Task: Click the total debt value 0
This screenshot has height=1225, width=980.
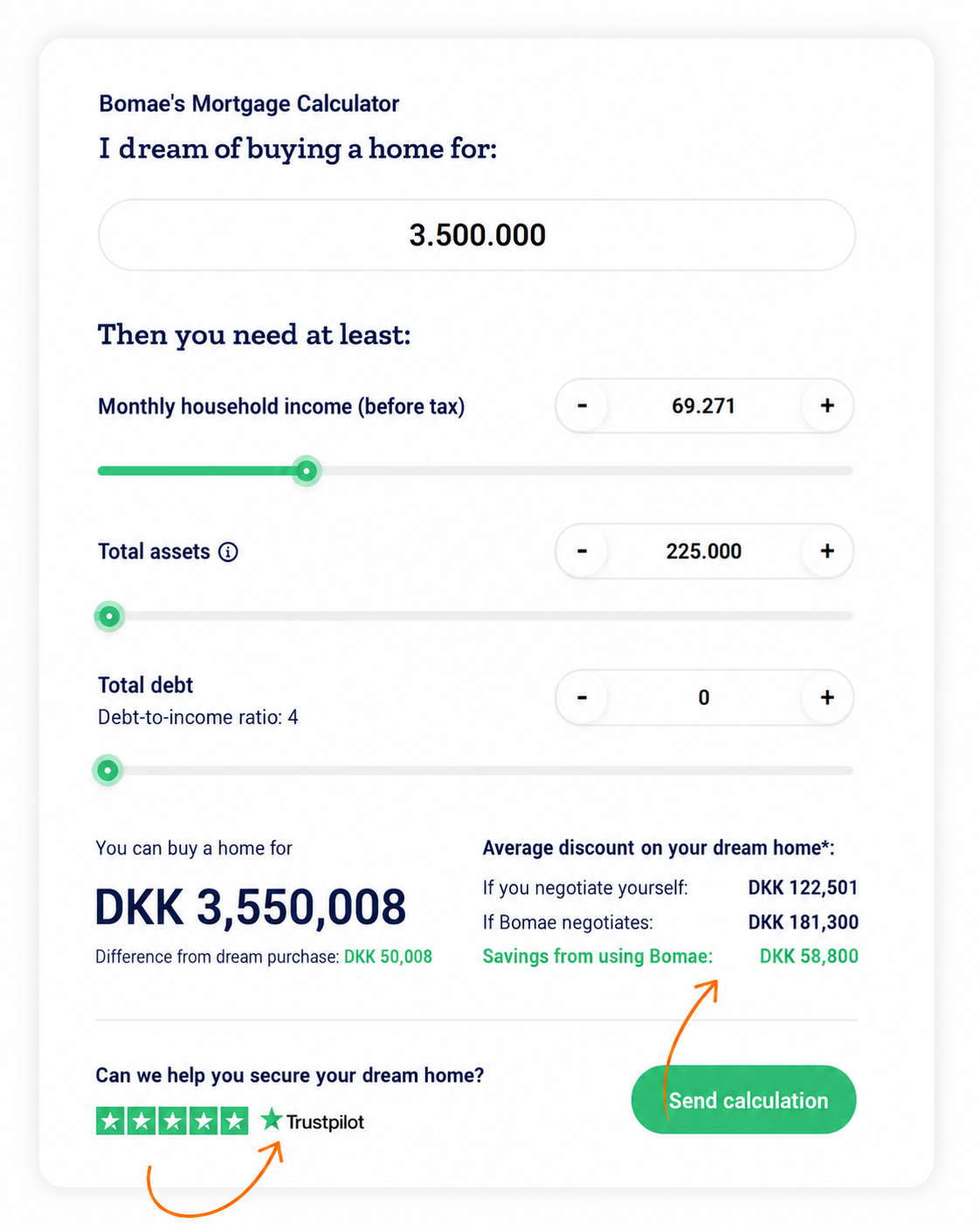Action: point(704,697)
